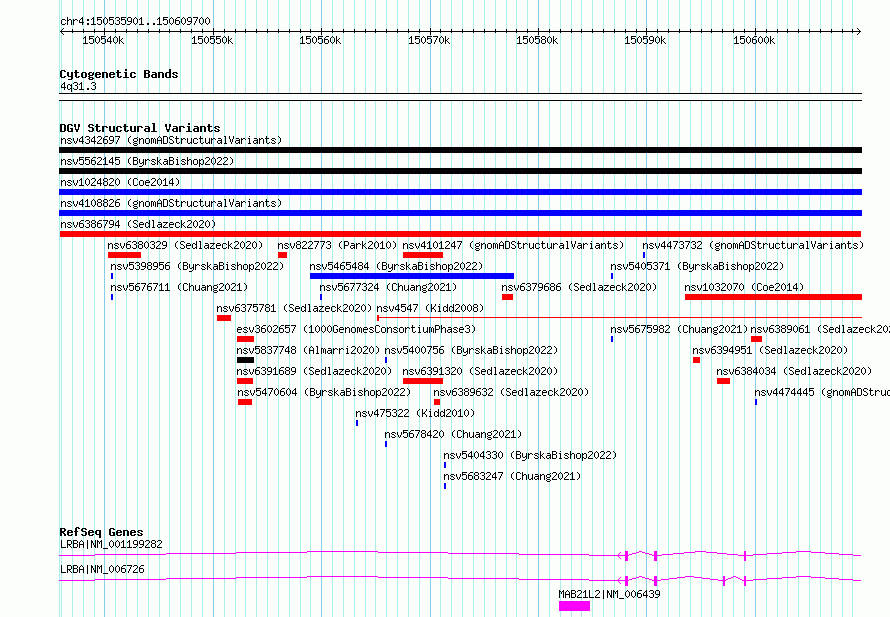The image size is (890, 617).
Task: Click nsv5405371 (ByrskaBishop2022) label
Action: pyautogui.click(x=697, y=266)
